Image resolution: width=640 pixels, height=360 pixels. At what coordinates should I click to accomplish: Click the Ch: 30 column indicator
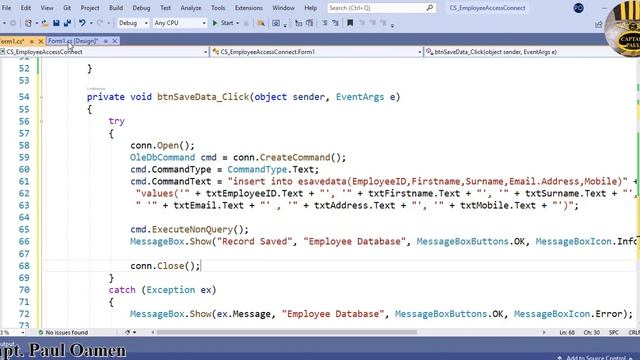point(591,333)
